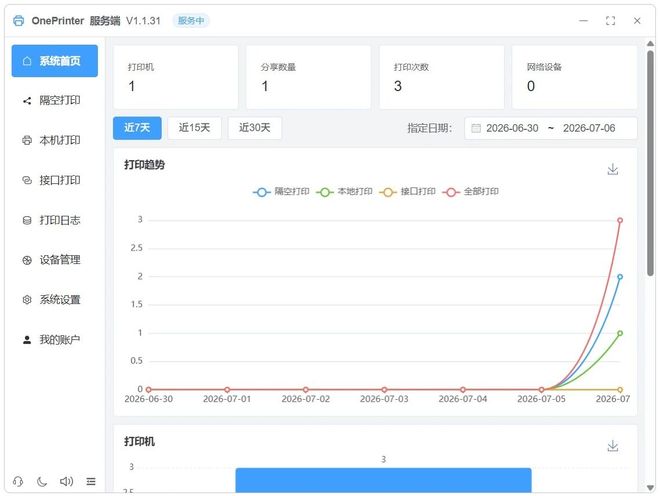Click the 网络设备 count card

pyautogui.click(x=575, y=77)
